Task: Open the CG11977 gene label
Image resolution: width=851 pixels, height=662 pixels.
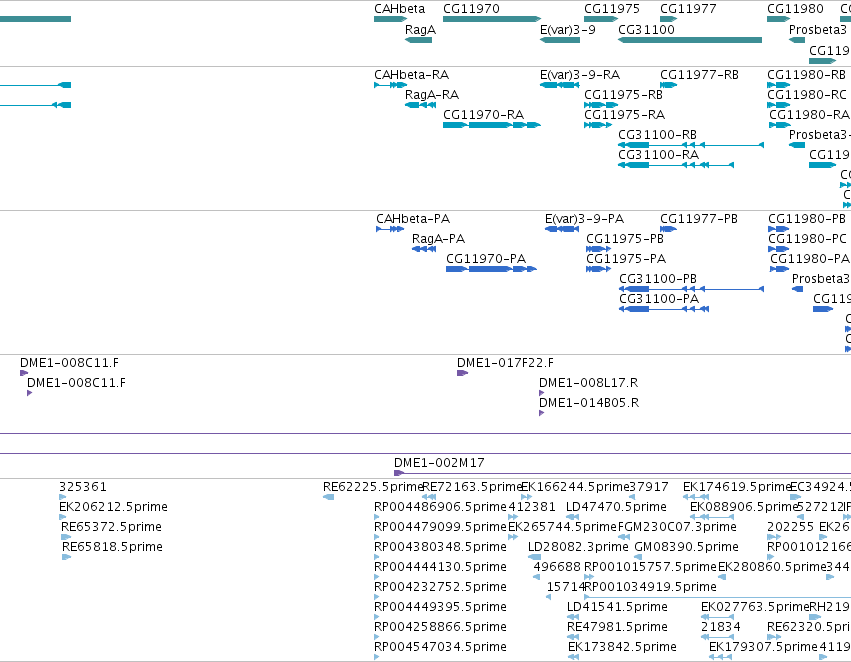Action: [688, 9]
